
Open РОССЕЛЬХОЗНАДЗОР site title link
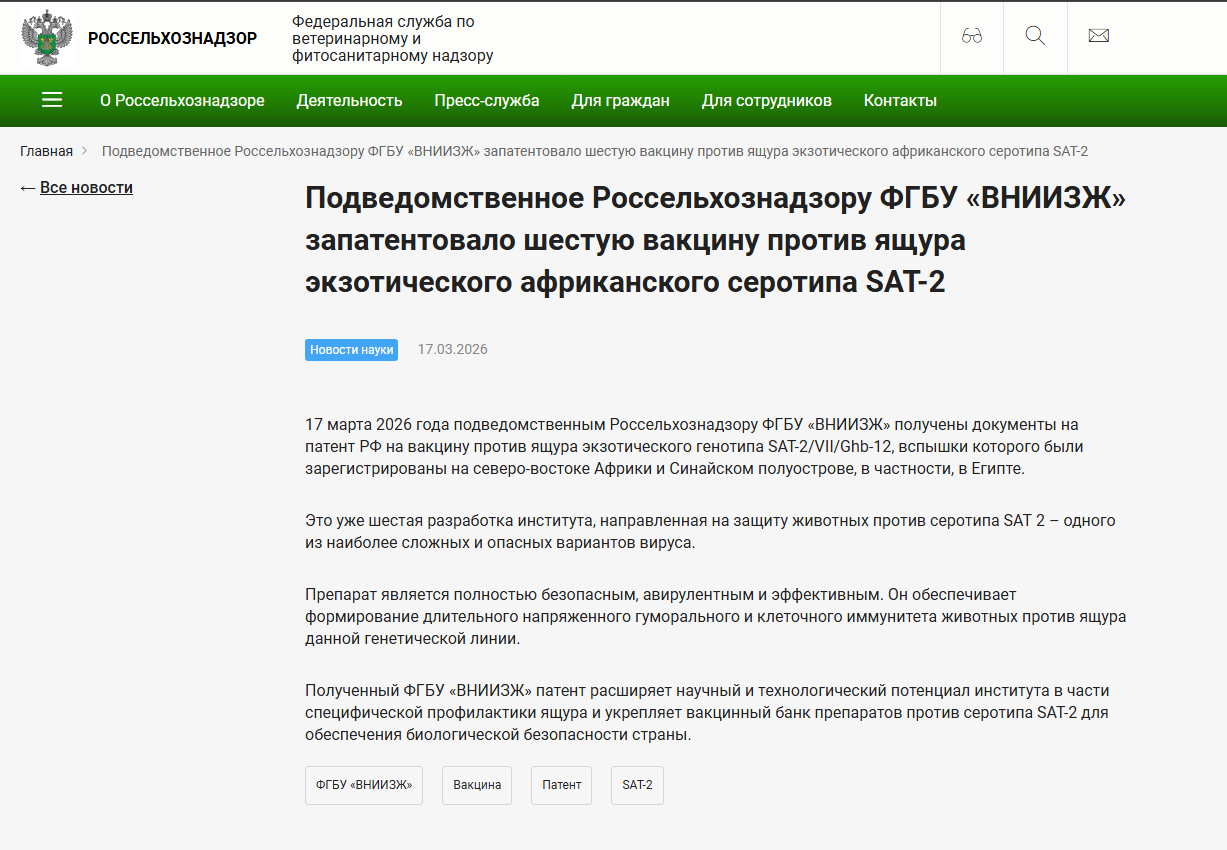coord(172,39)
